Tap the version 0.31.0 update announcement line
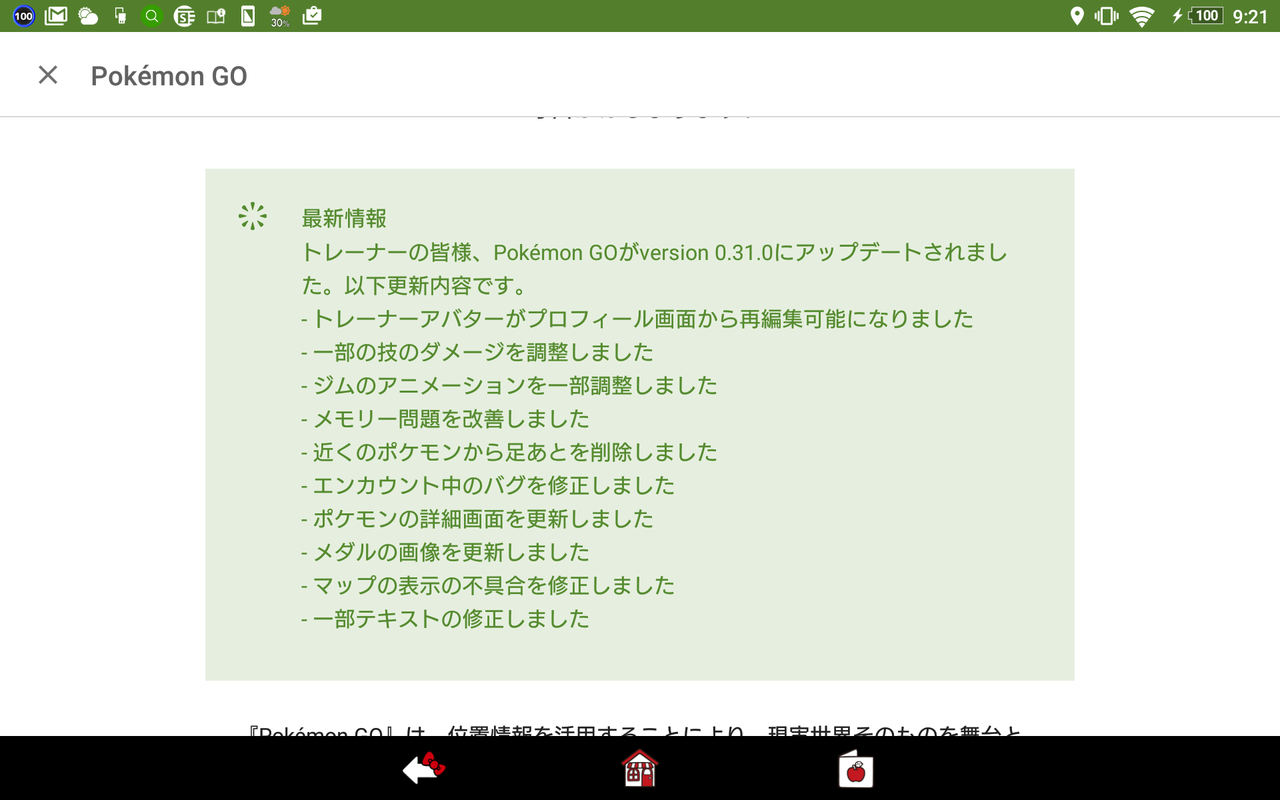The height and width of the screenshot is (800, 1280). click(x=655, y=252)
